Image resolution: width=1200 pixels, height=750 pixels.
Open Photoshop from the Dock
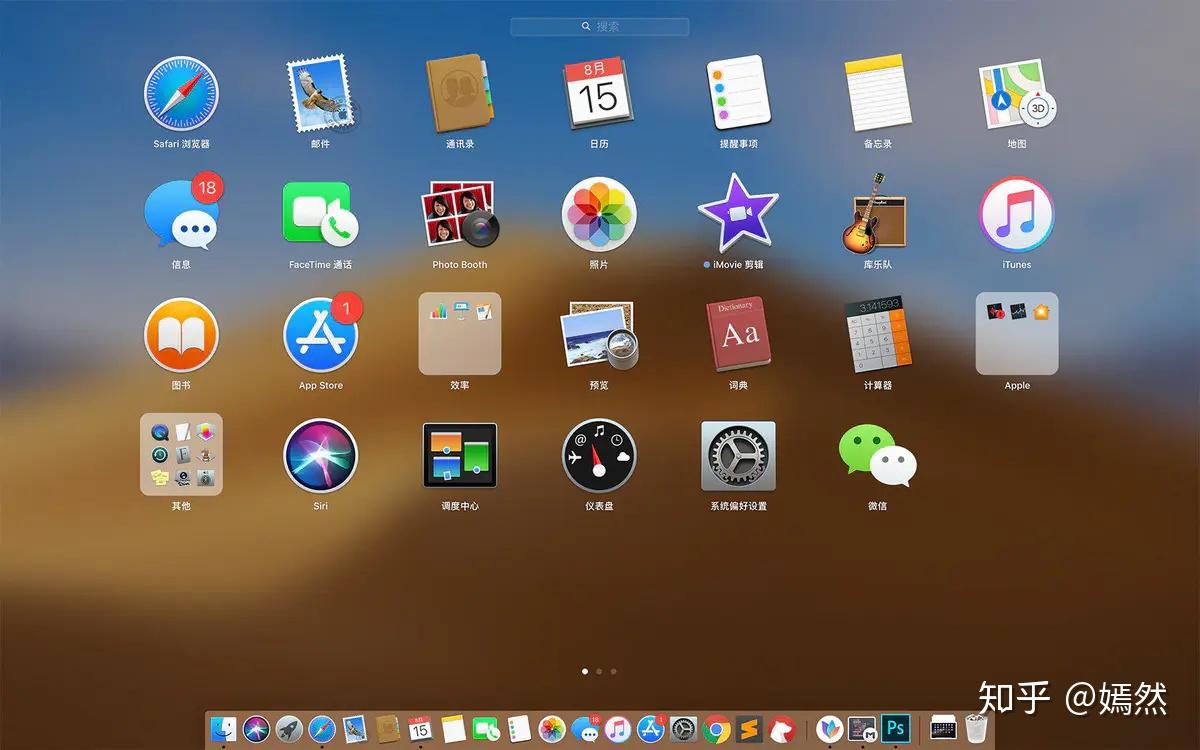click(895, 728)
